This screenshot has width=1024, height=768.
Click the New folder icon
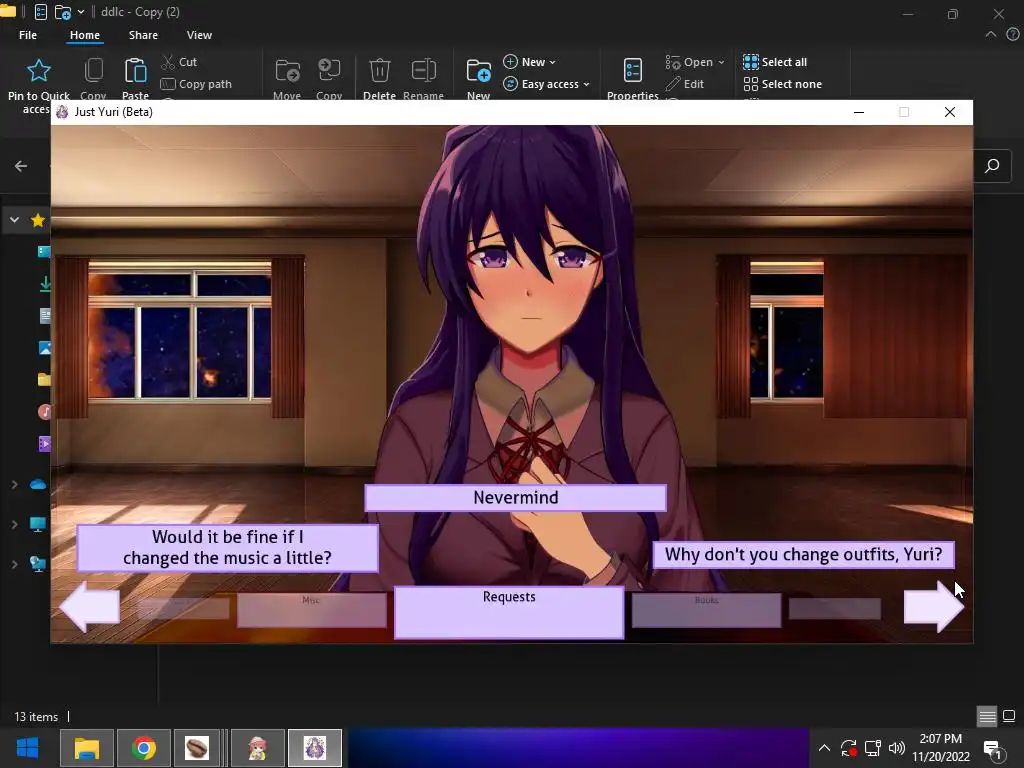(479, 70)
